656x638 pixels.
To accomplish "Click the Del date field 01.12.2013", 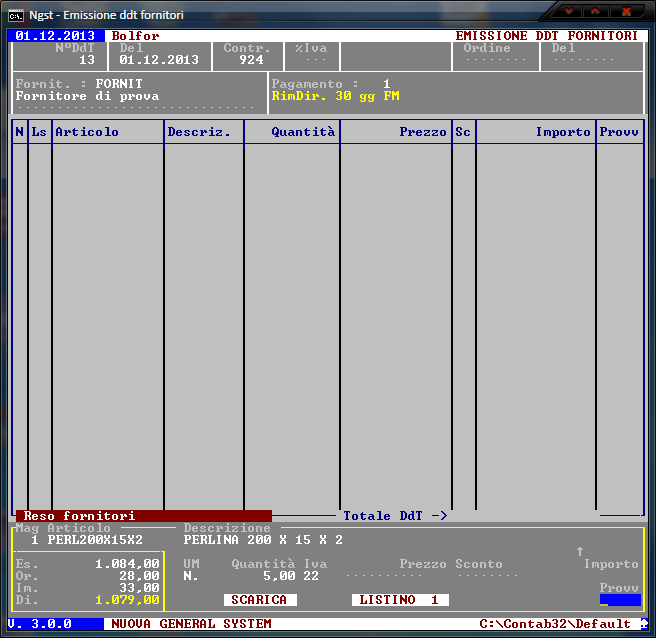I will point(159,60).
